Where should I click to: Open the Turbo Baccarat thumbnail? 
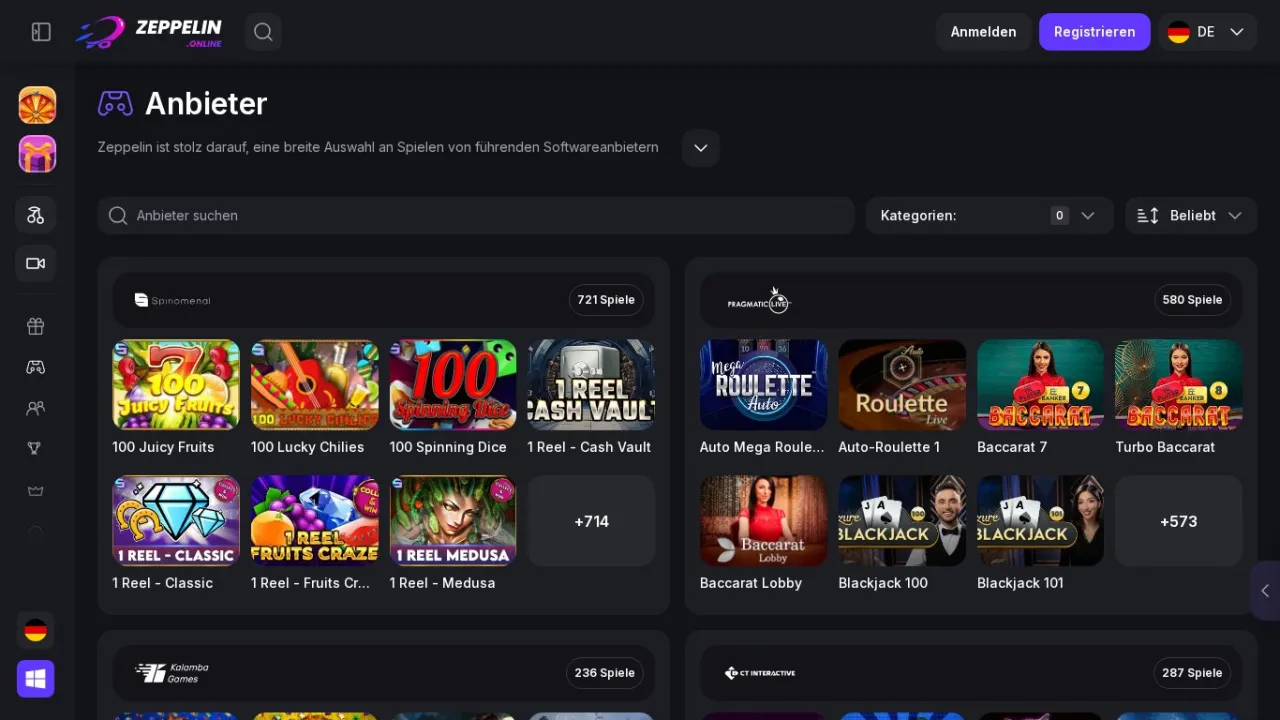click(x=1178, y=385)
